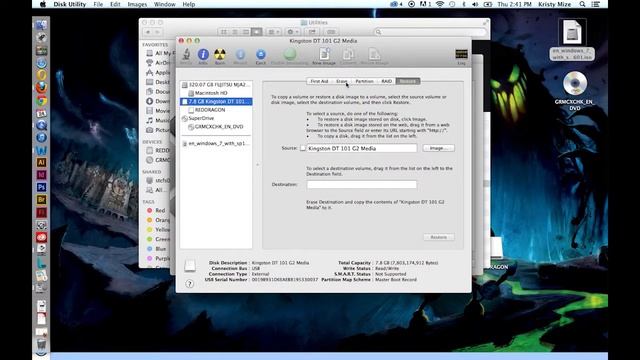Click the Enable Journaling toolbar icon
640x360 pixels.
[x=290, y=54]
